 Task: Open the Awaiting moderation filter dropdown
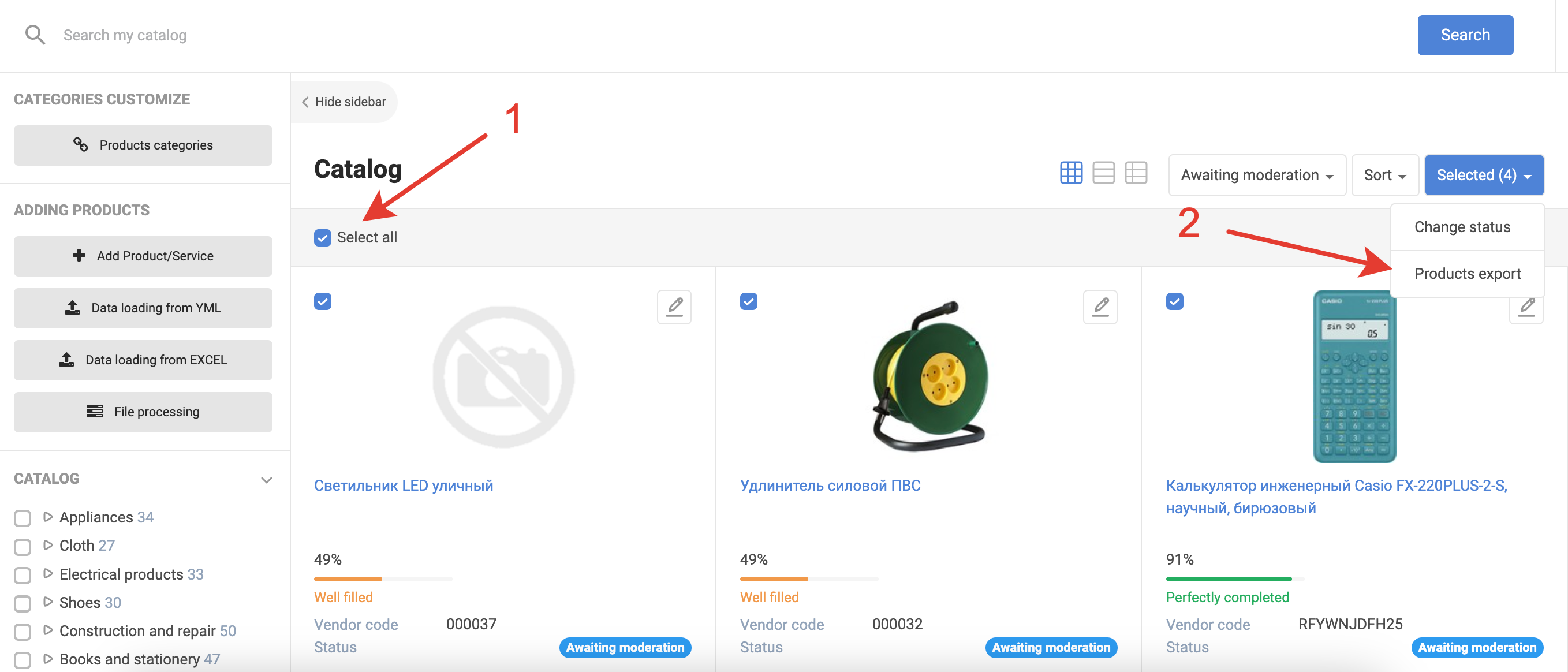[x=1256, y=176]
